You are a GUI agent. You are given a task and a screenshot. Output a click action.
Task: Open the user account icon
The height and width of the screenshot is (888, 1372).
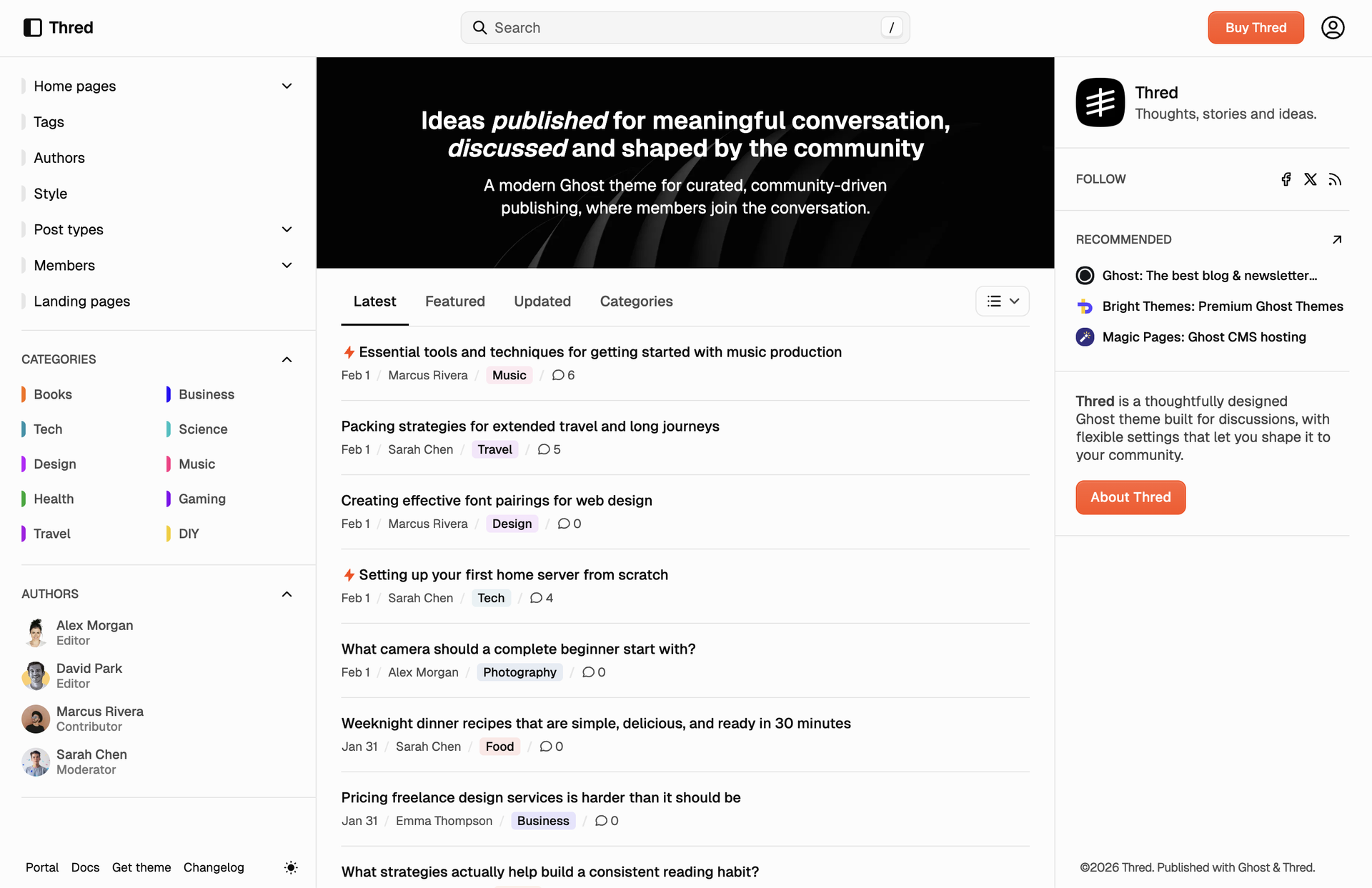click(1332, 28)
